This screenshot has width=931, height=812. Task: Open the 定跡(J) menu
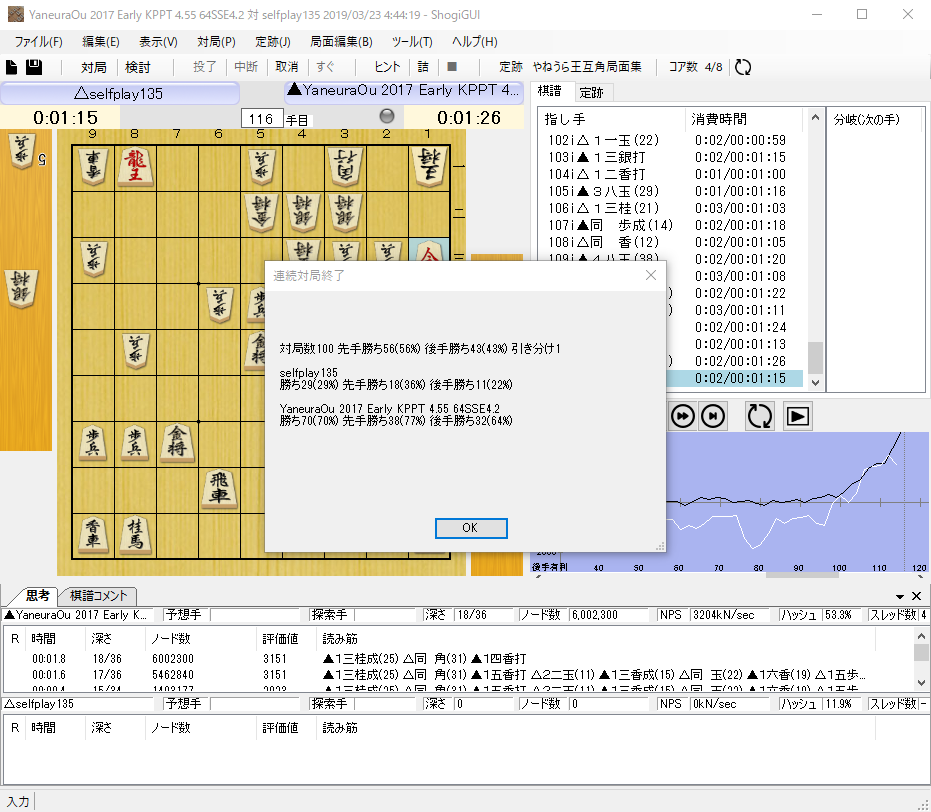273,42
